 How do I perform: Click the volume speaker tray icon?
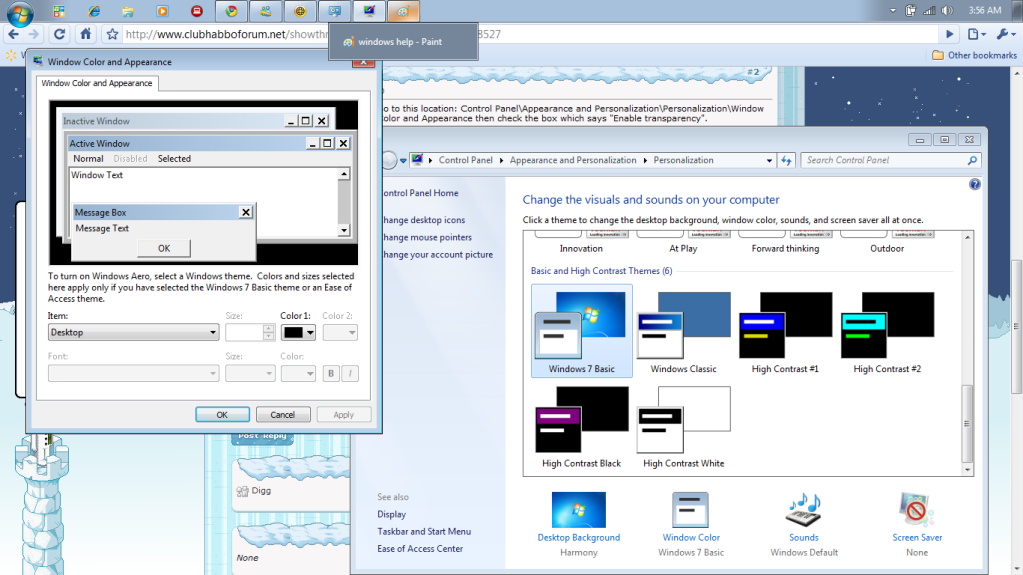click(x=948, y=10)
